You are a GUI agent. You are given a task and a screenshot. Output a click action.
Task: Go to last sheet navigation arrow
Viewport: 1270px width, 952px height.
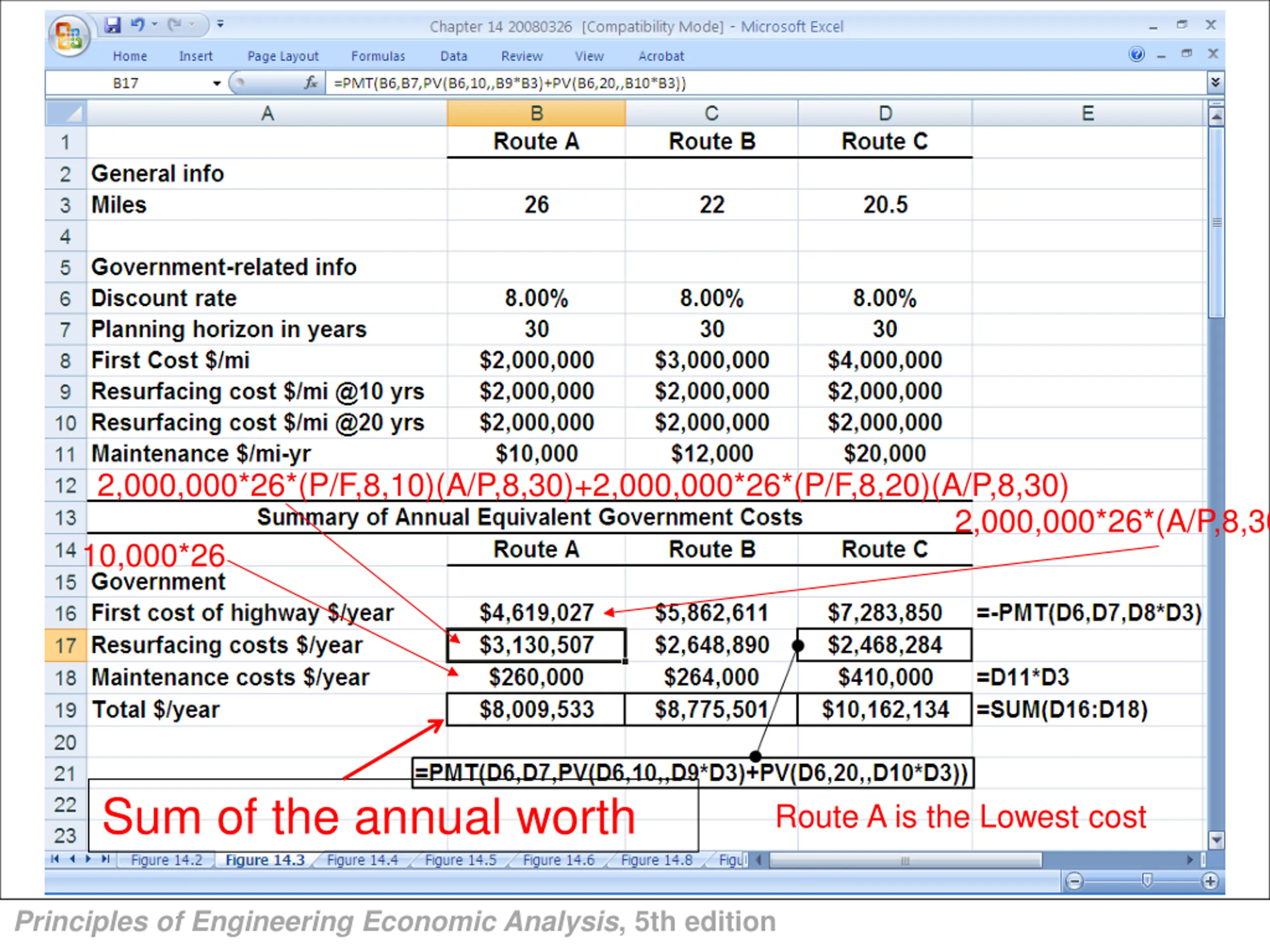click(x=105, y=859)
